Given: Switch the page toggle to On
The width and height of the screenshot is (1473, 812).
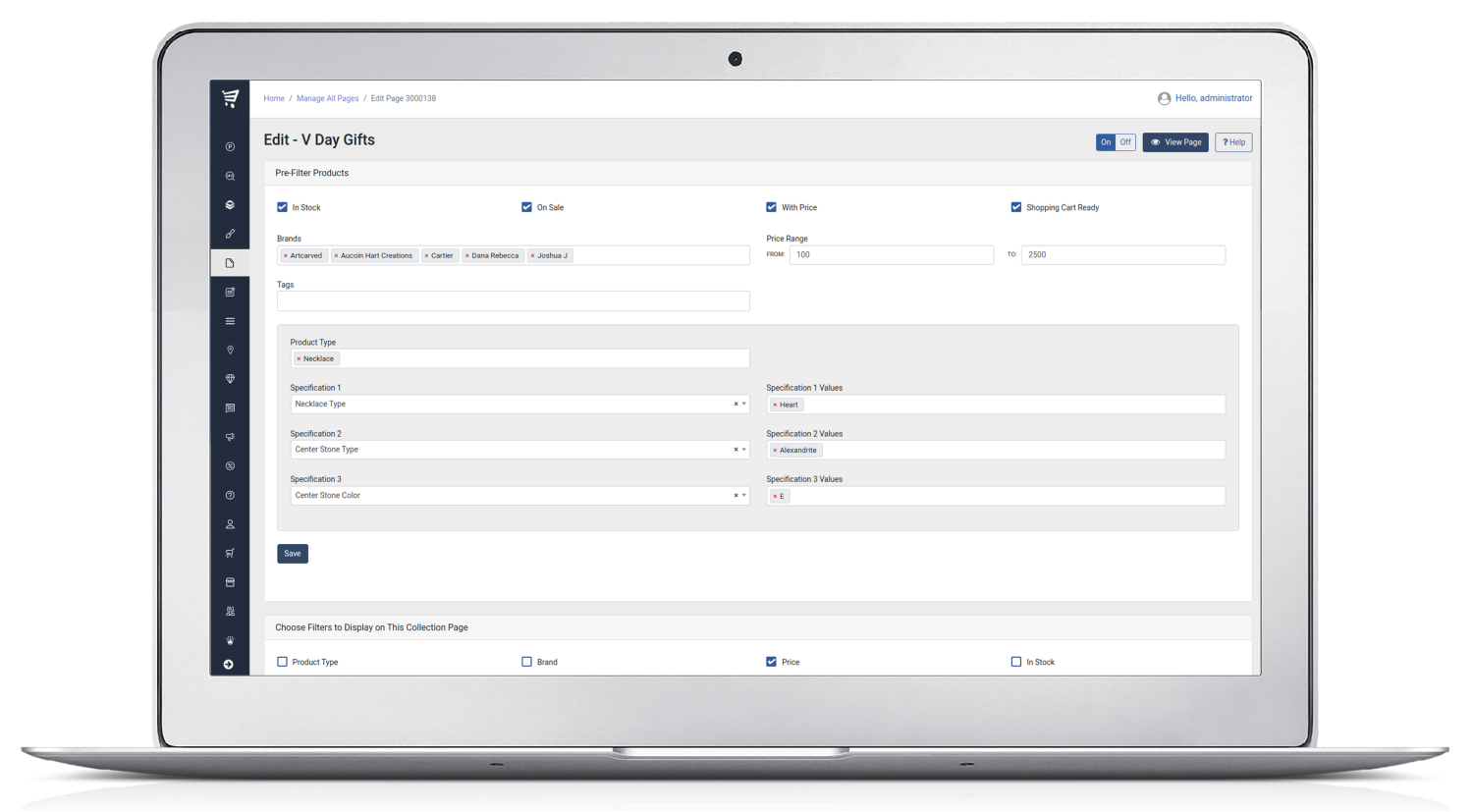Looking at the screenshot, I should (x=1106, y=142).
